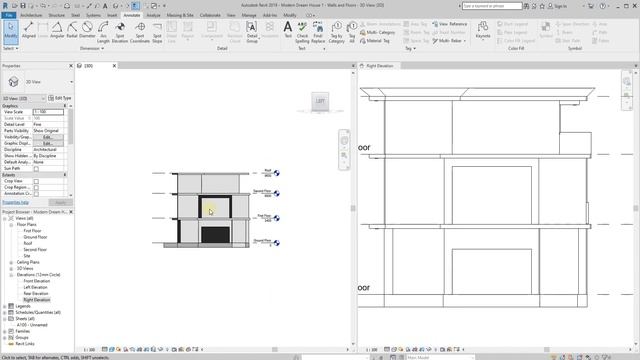Click the Material Tag tool

375,41
